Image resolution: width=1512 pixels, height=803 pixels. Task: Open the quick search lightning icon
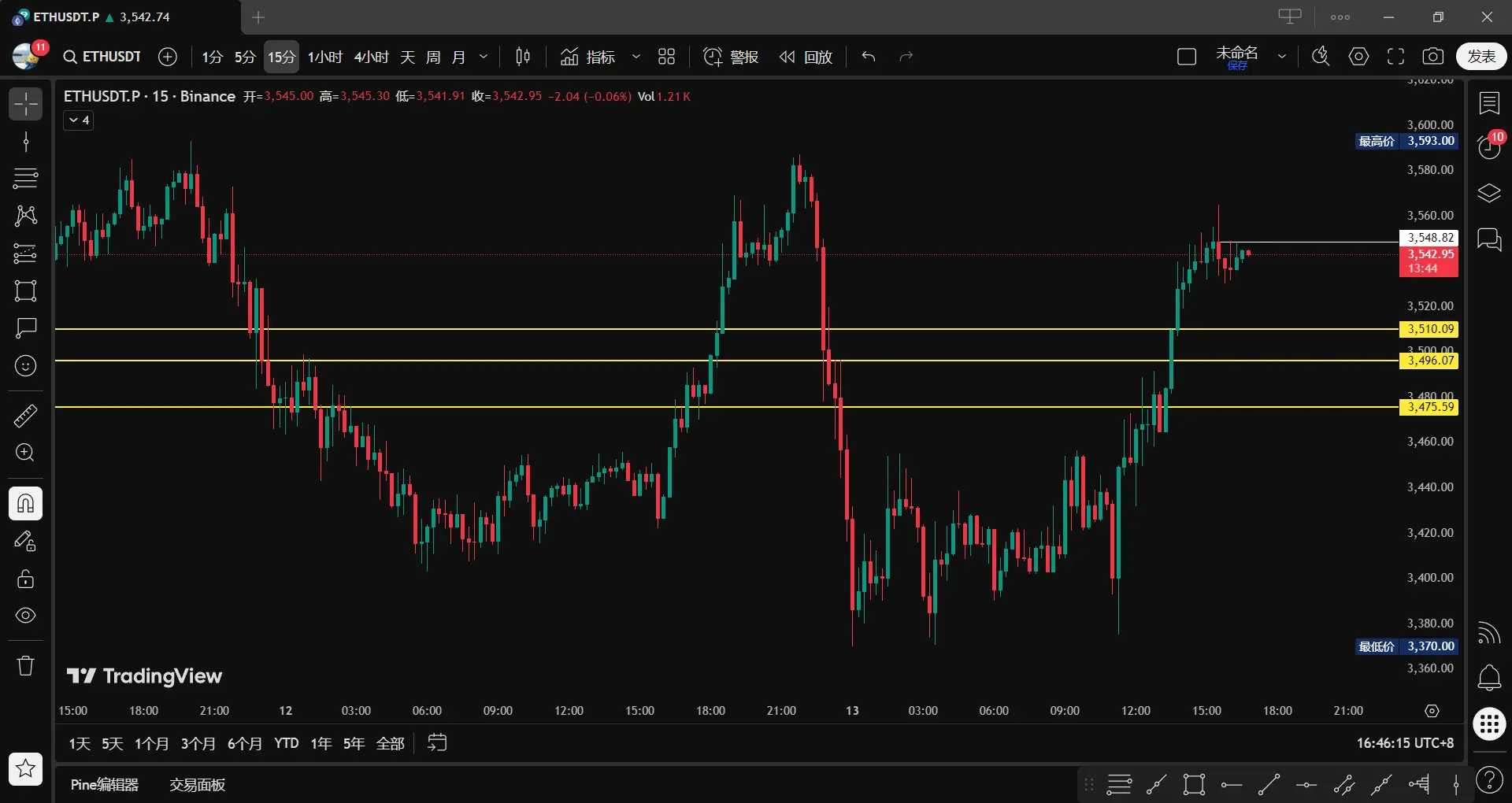(x=1321, y=57)
